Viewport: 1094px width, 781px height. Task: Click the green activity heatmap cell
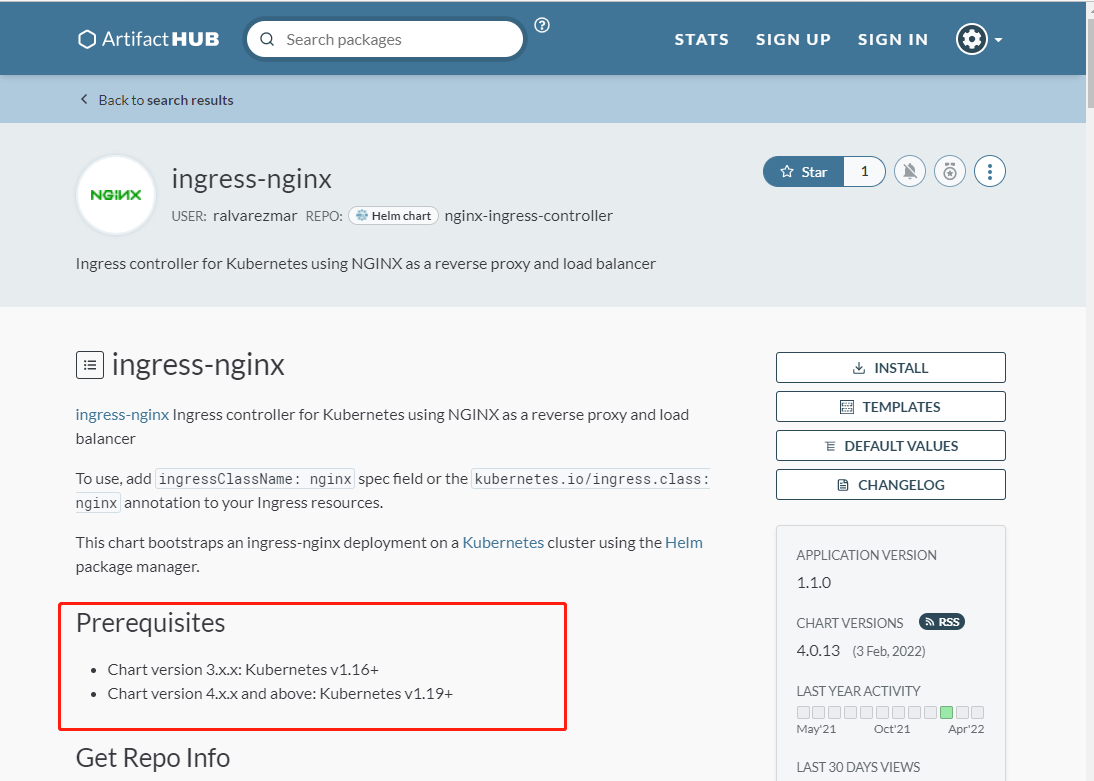coord(946,713)
